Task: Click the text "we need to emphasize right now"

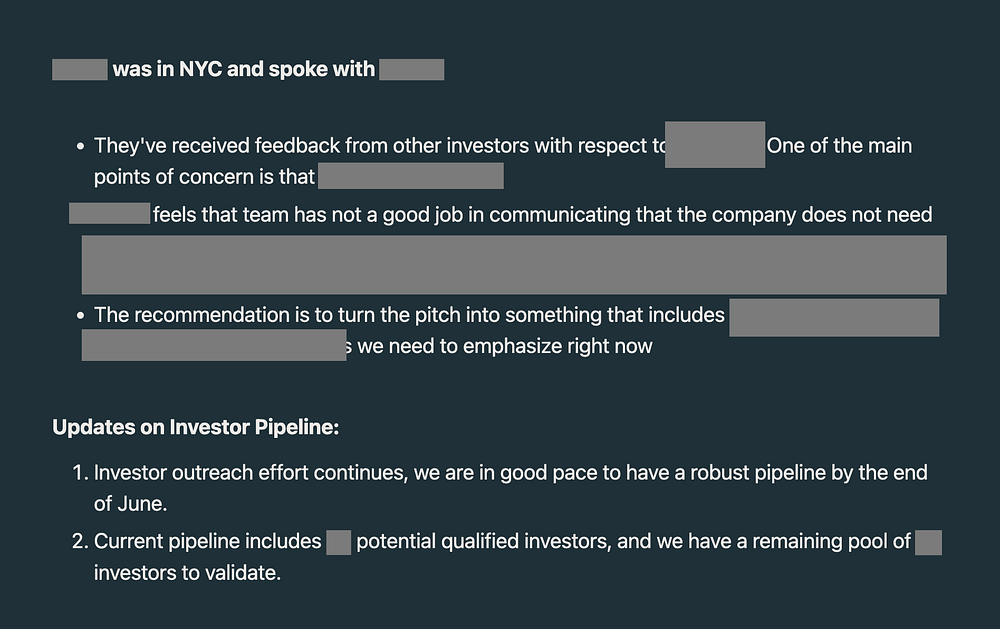Action: click(x=504, y=347)
